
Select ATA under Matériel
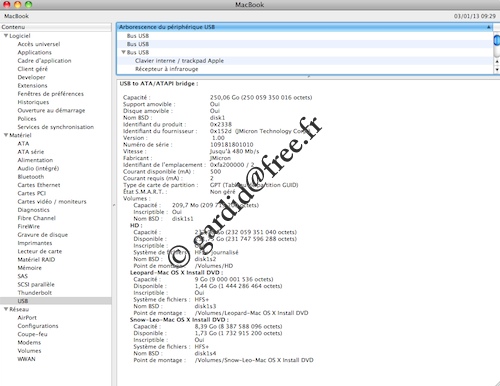23,143
